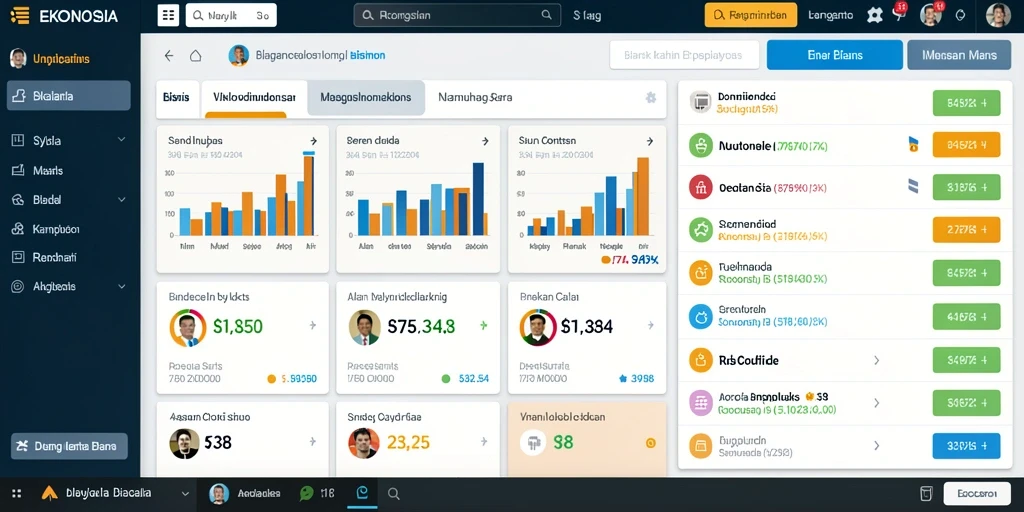
Task: Go back with the left arrow icon
Action: 169,56
